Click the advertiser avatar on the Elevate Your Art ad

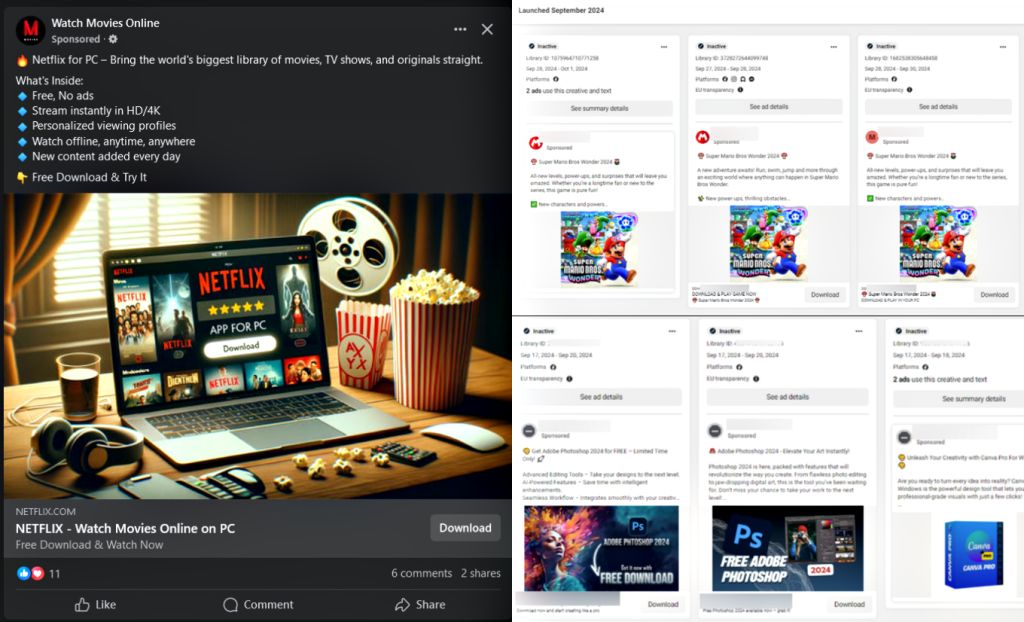[x=715, y=431]
